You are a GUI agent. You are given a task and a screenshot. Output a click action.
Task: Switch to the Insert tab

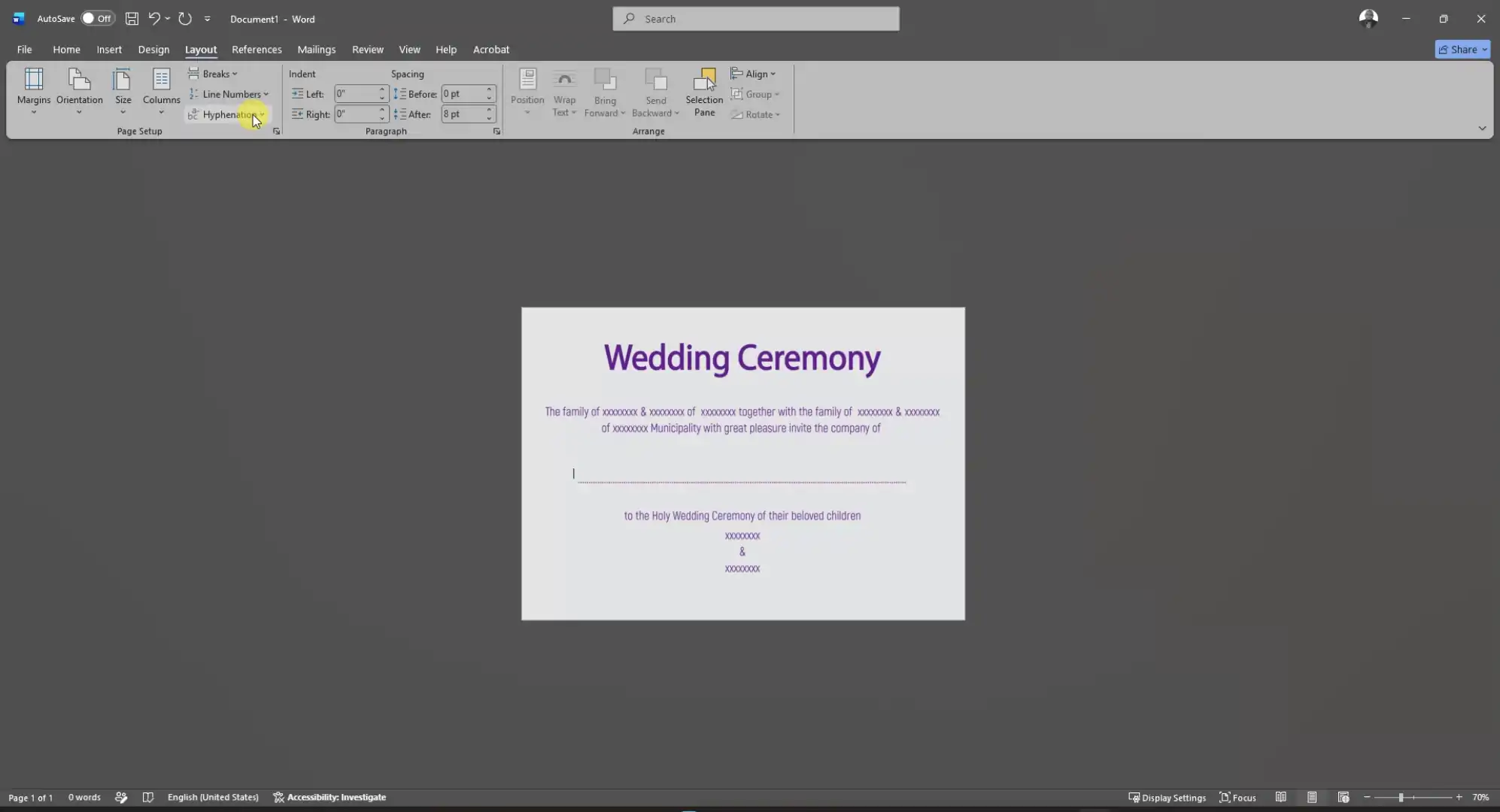pyautogui.click(x=109, y=50)
